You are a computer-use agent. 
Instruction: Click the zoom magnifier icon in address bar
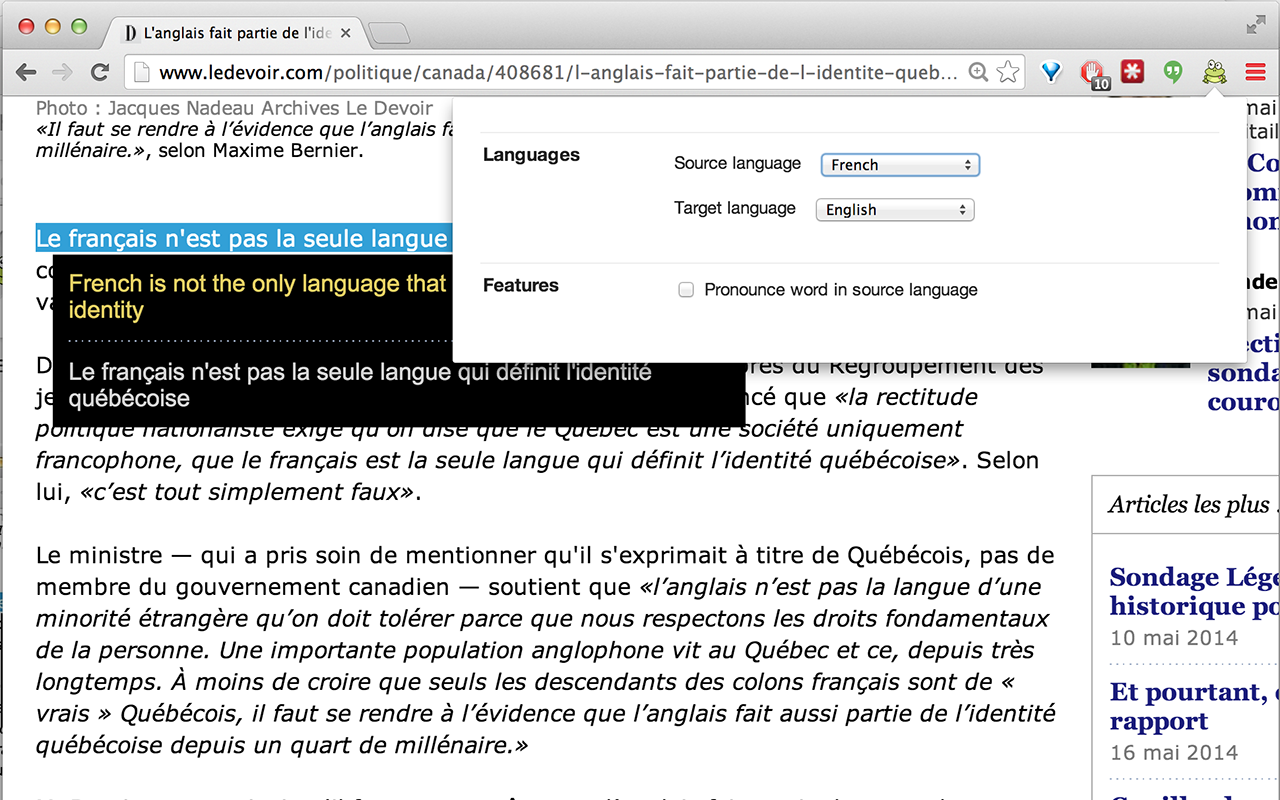point(979,72)
